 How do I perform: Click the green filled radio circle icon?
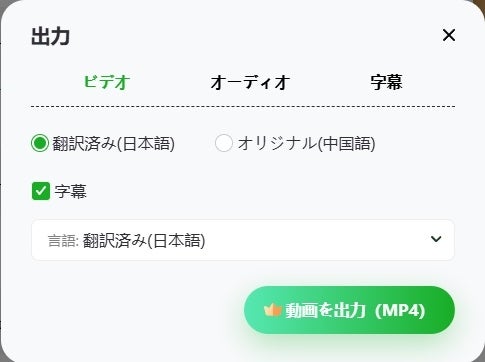[40, 143]
